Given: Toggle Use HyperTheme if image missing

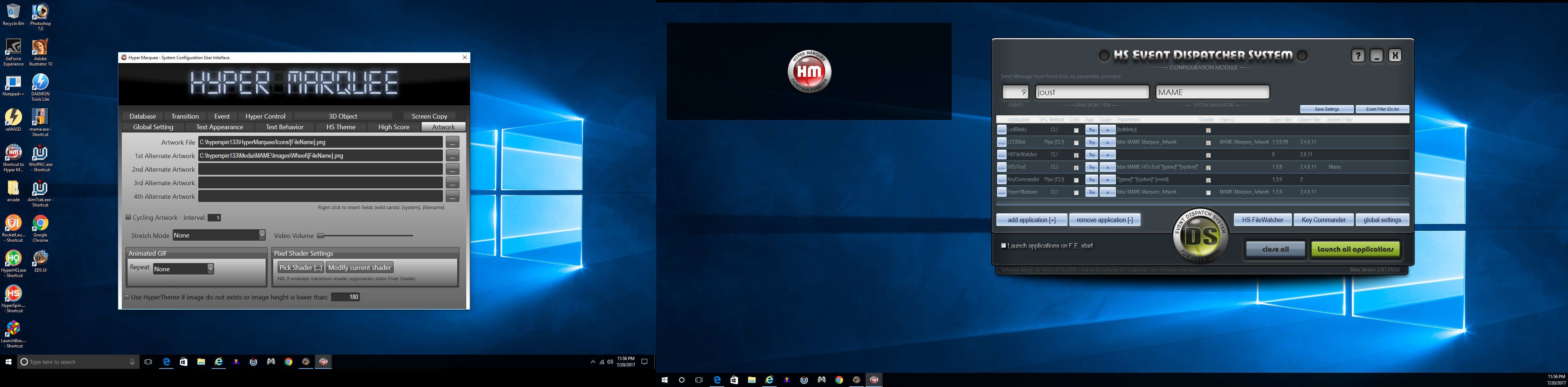Looking at the screenshot, I should [x=126, y=297].
